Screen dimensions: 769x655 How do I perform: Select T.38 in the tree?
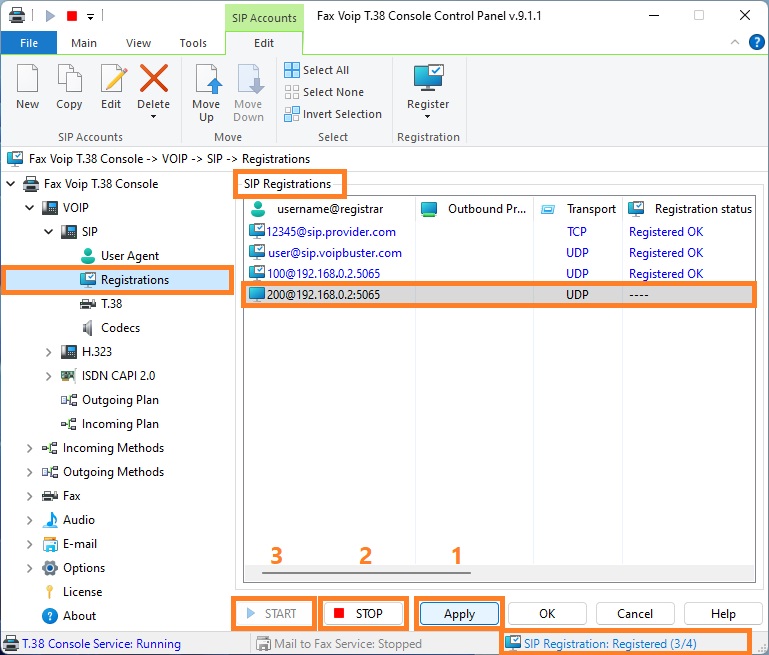pyautogui.click(x=111, y=304)
